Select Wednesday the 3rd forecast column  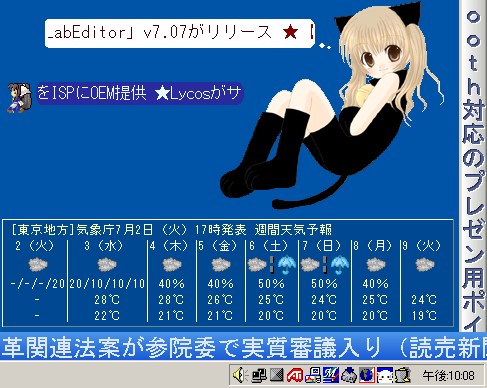(x=107, y=281)
